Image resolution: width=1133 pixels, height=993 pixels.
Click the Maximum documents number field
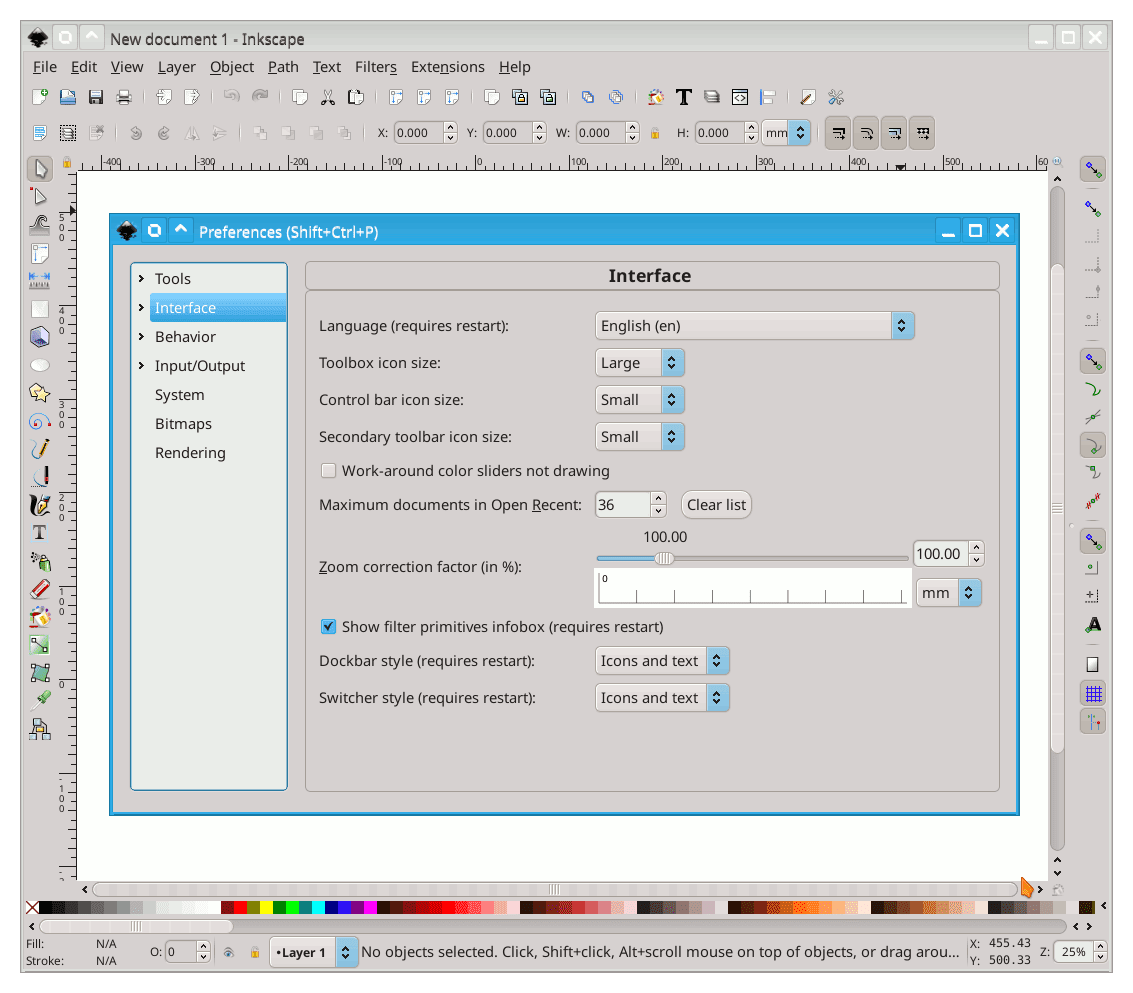(x=622, y=504)
